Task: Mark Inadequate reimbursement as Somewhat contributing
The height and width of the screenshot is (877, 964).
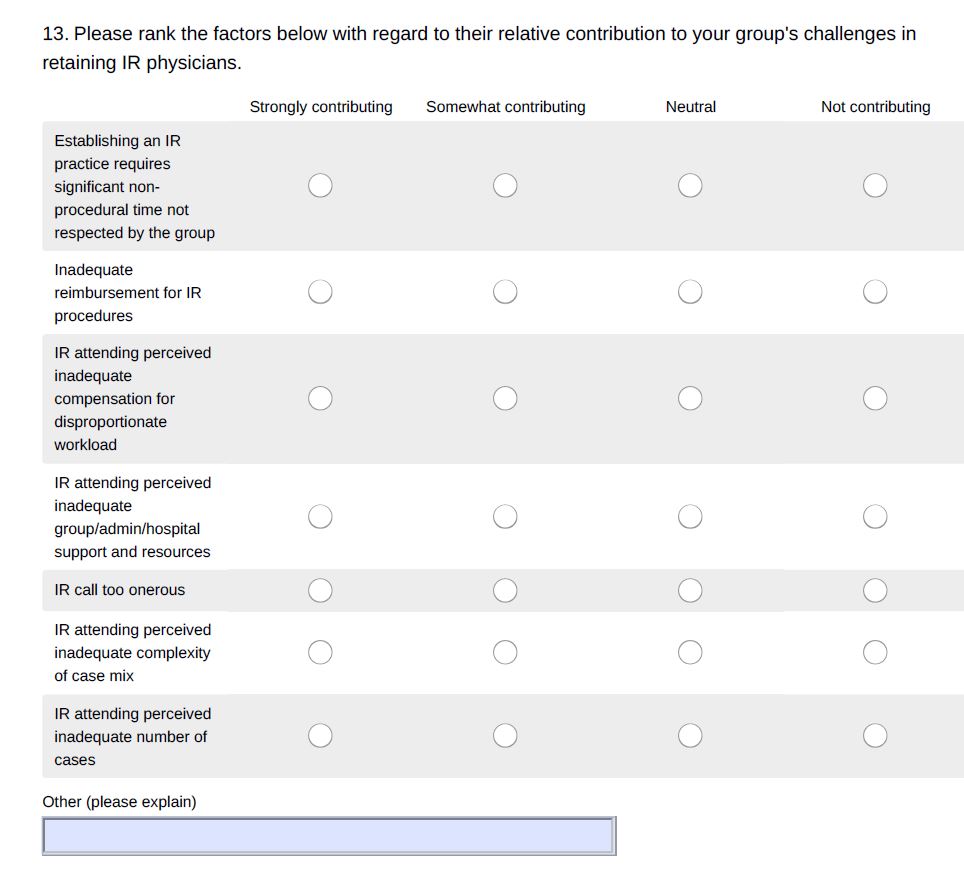Action: point(505,292)
